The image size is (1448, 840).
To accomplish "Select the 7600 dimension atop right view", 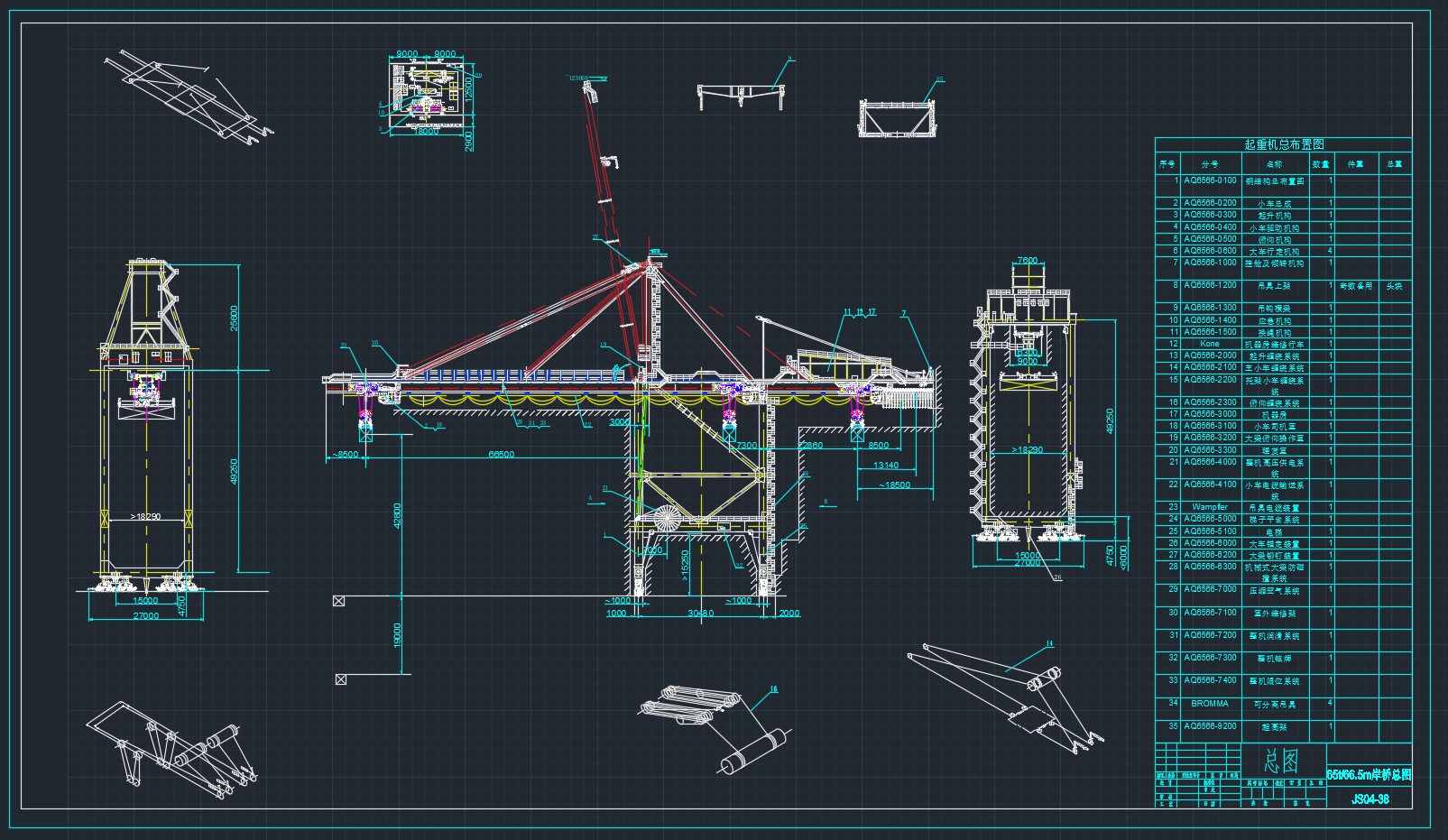I will (1027, 261).
